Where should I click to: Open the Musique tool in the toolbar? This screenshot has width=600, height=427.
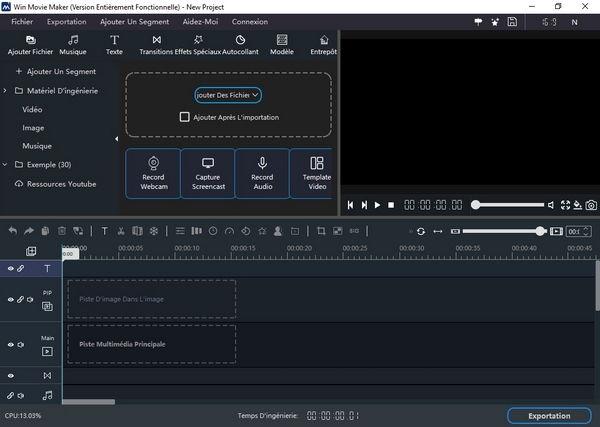(73, 45)
